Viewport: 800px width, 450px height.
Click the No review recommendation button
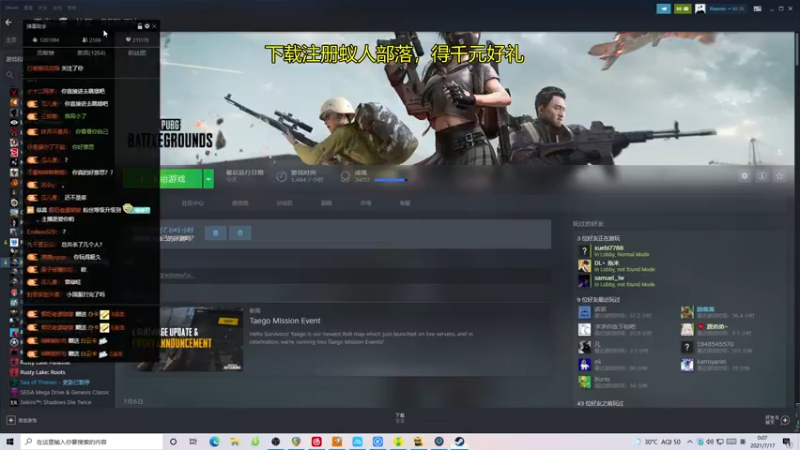click(240, 233)
